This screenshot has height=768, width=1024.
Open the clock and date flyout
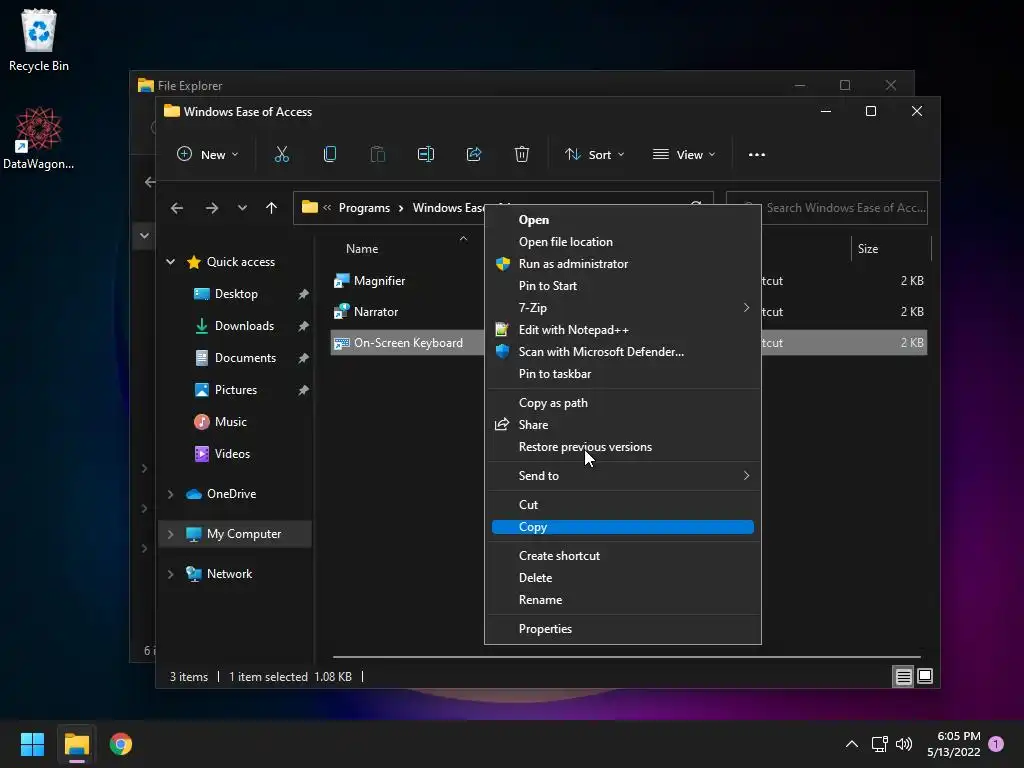coord(953,744)
